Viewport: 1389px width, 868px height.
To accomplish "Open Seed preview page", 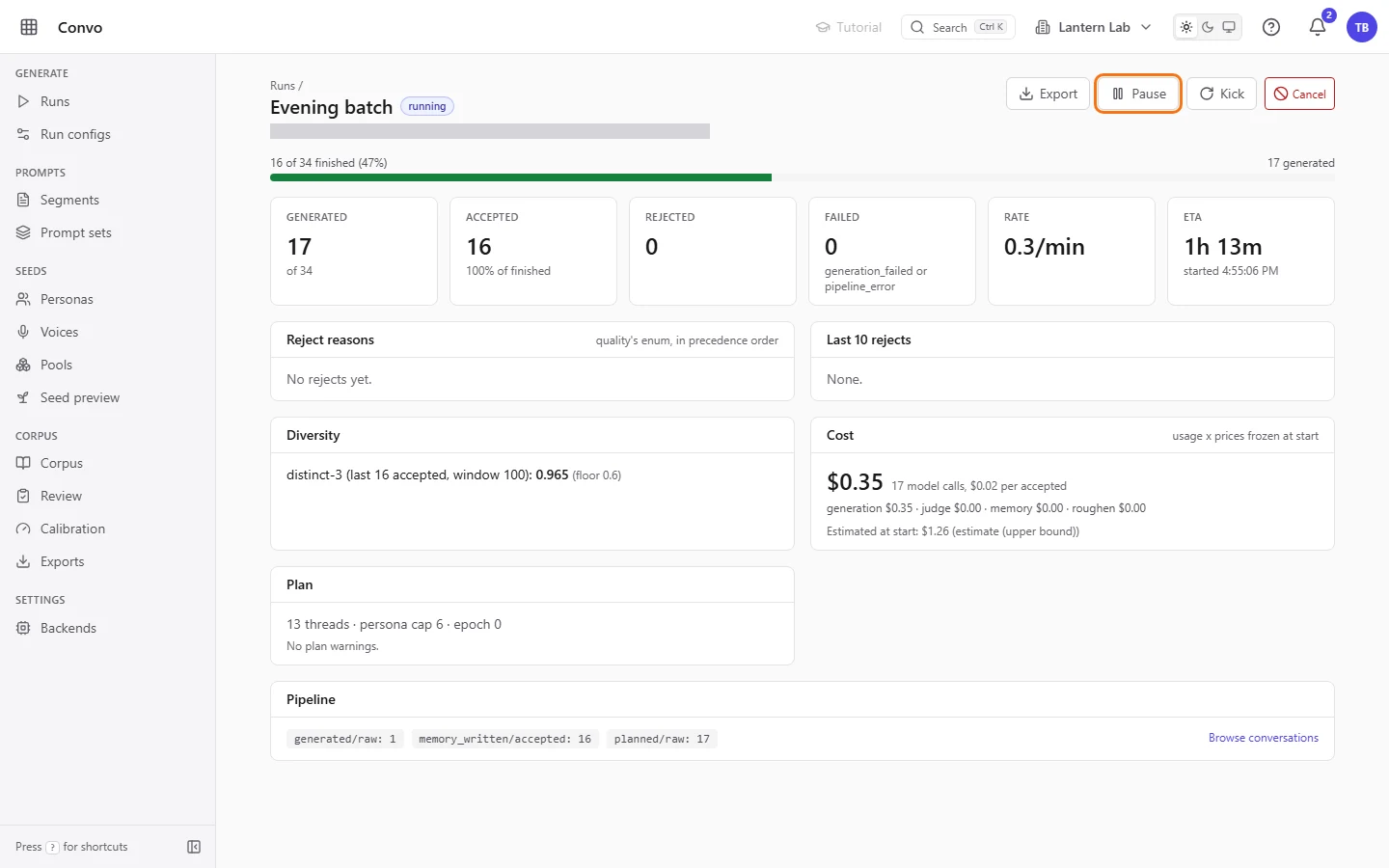I will coord(107,397).
